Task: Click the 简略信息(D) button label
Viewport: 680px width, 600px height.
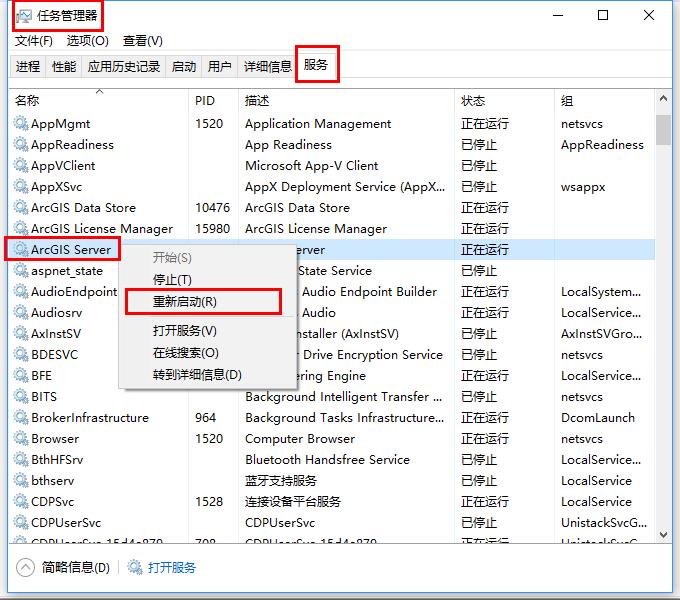Action: [76, 567]
